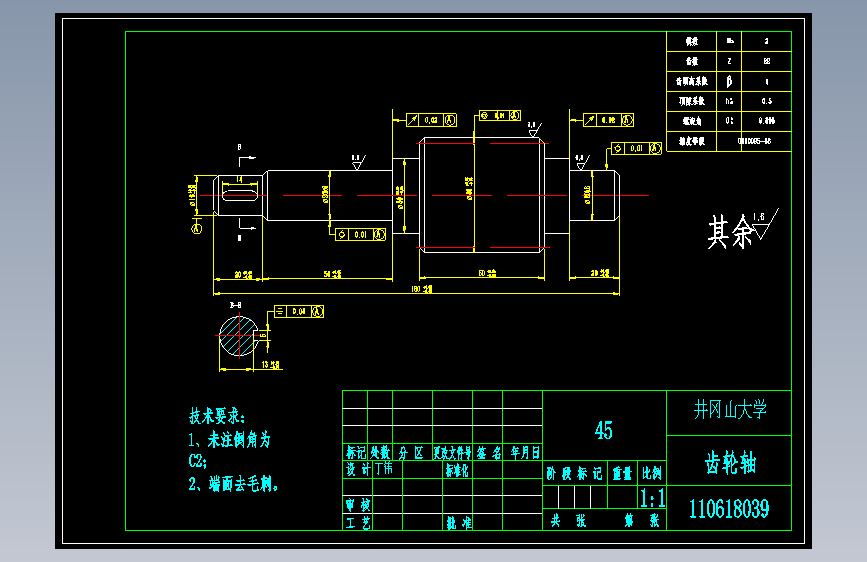Select the 其余 text label
867x562 pixels.
pos(730,231)
